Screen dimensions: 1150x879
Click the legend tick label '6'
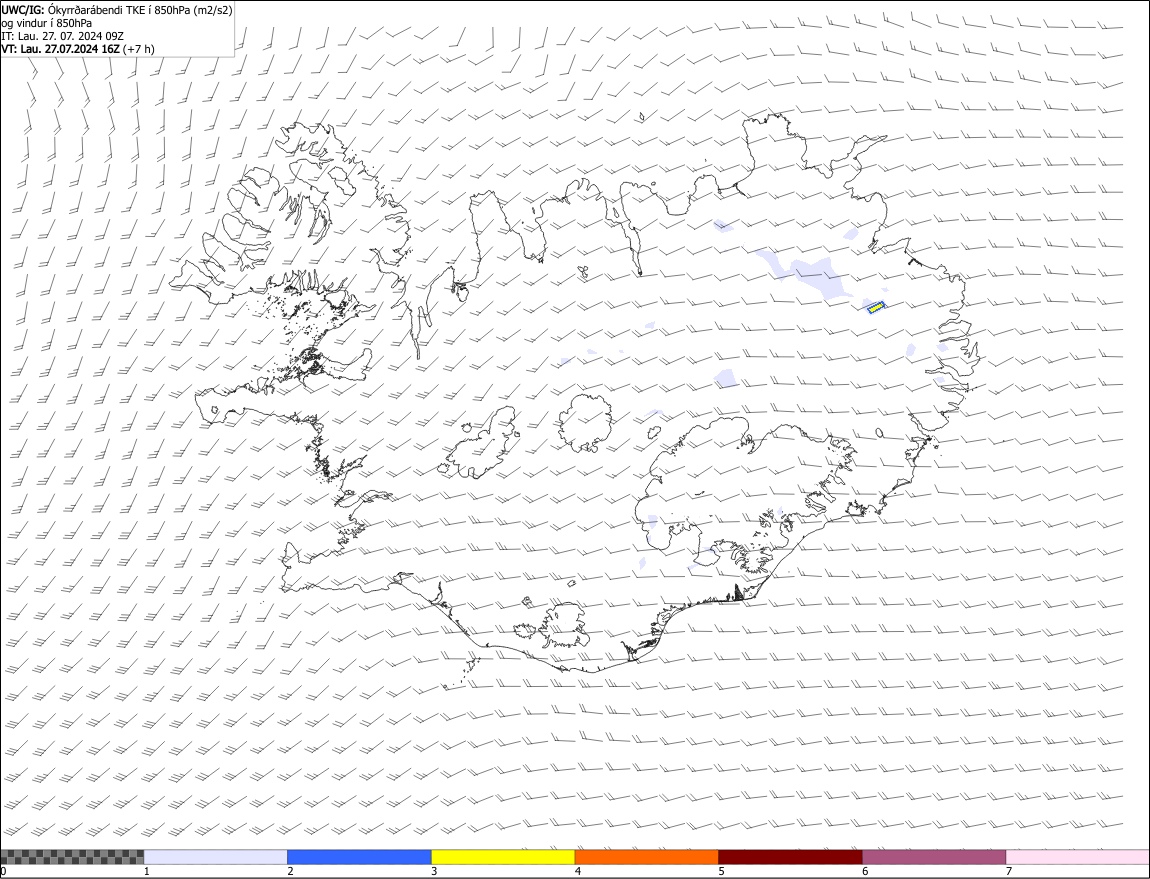click(865, 872)
